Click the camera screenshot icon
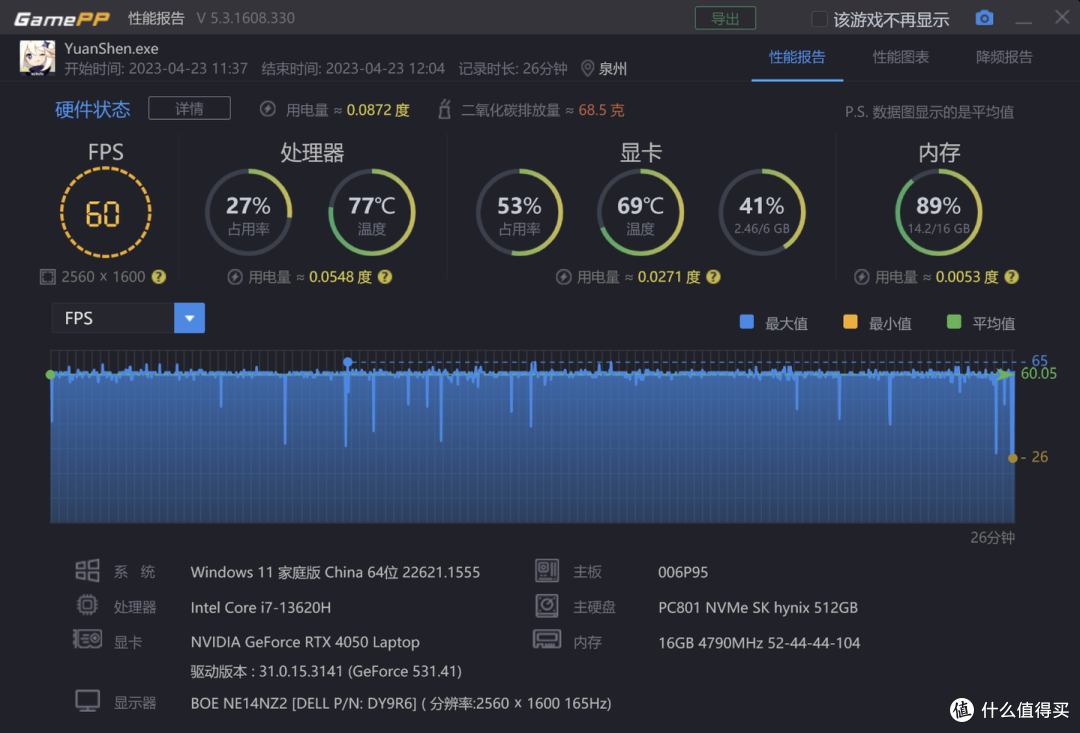Image resolution: width=1080 pixels, height=733 pixels. point(984,18)
